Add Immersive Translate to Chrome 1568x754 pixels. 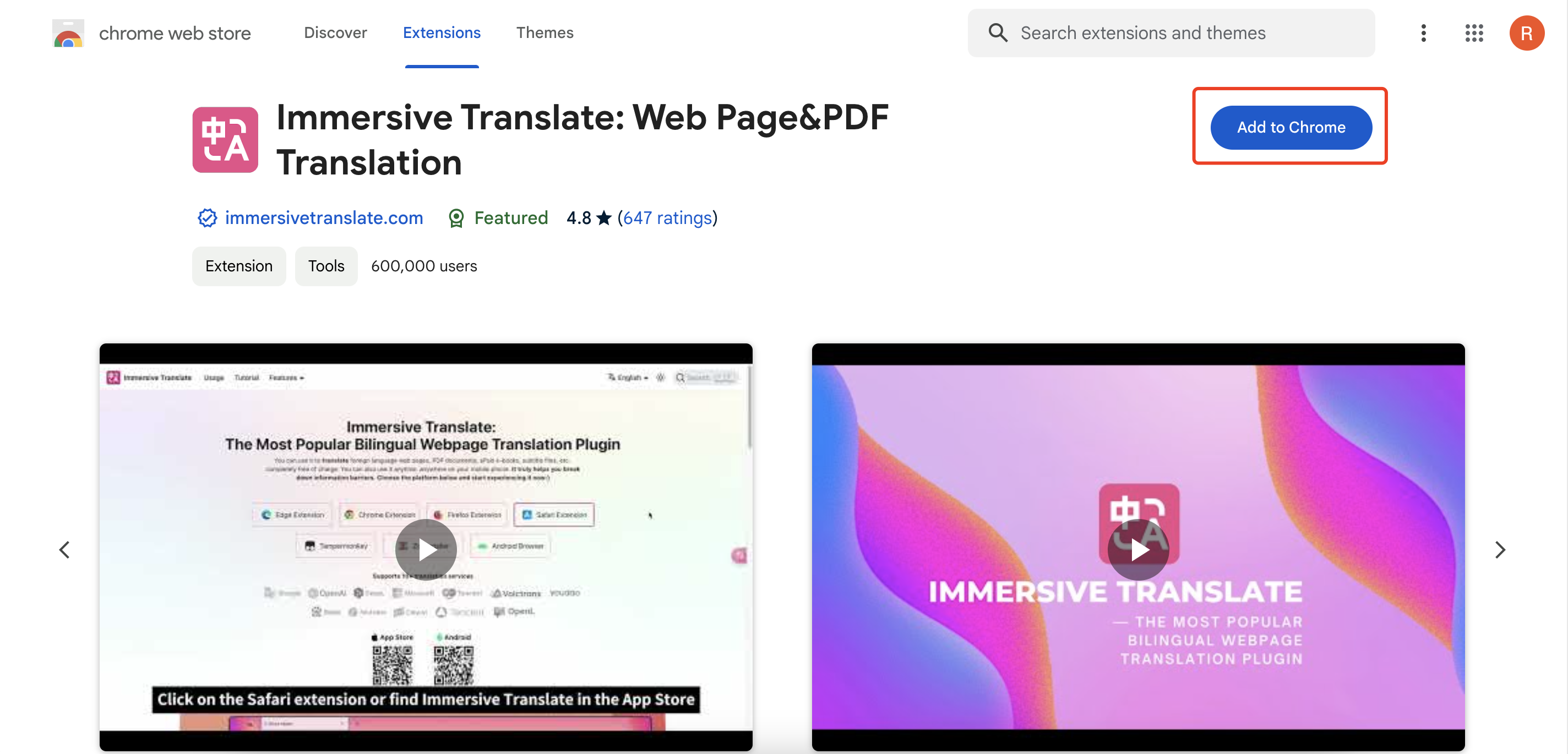pyautogui.click(x=1290, y=127)
